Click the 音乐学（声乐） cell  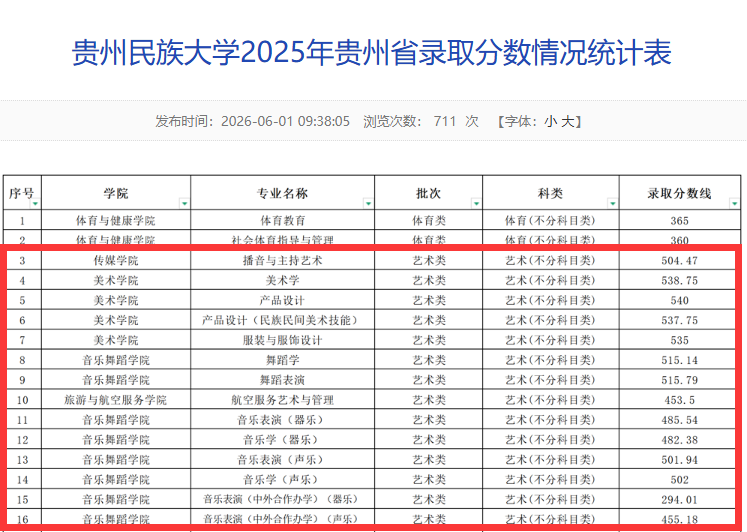283,480
